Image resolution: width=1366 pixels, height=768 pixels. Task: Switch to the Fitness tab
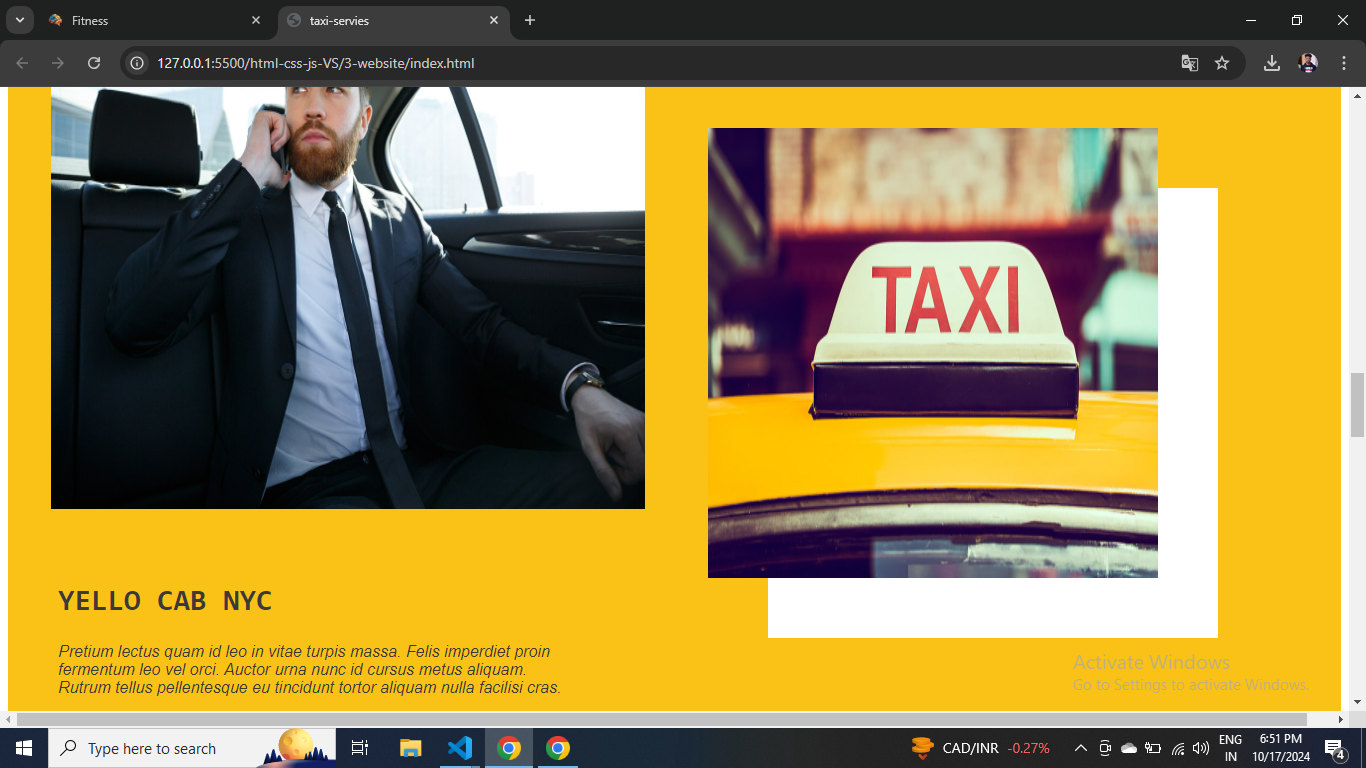[x=155, y=20]
